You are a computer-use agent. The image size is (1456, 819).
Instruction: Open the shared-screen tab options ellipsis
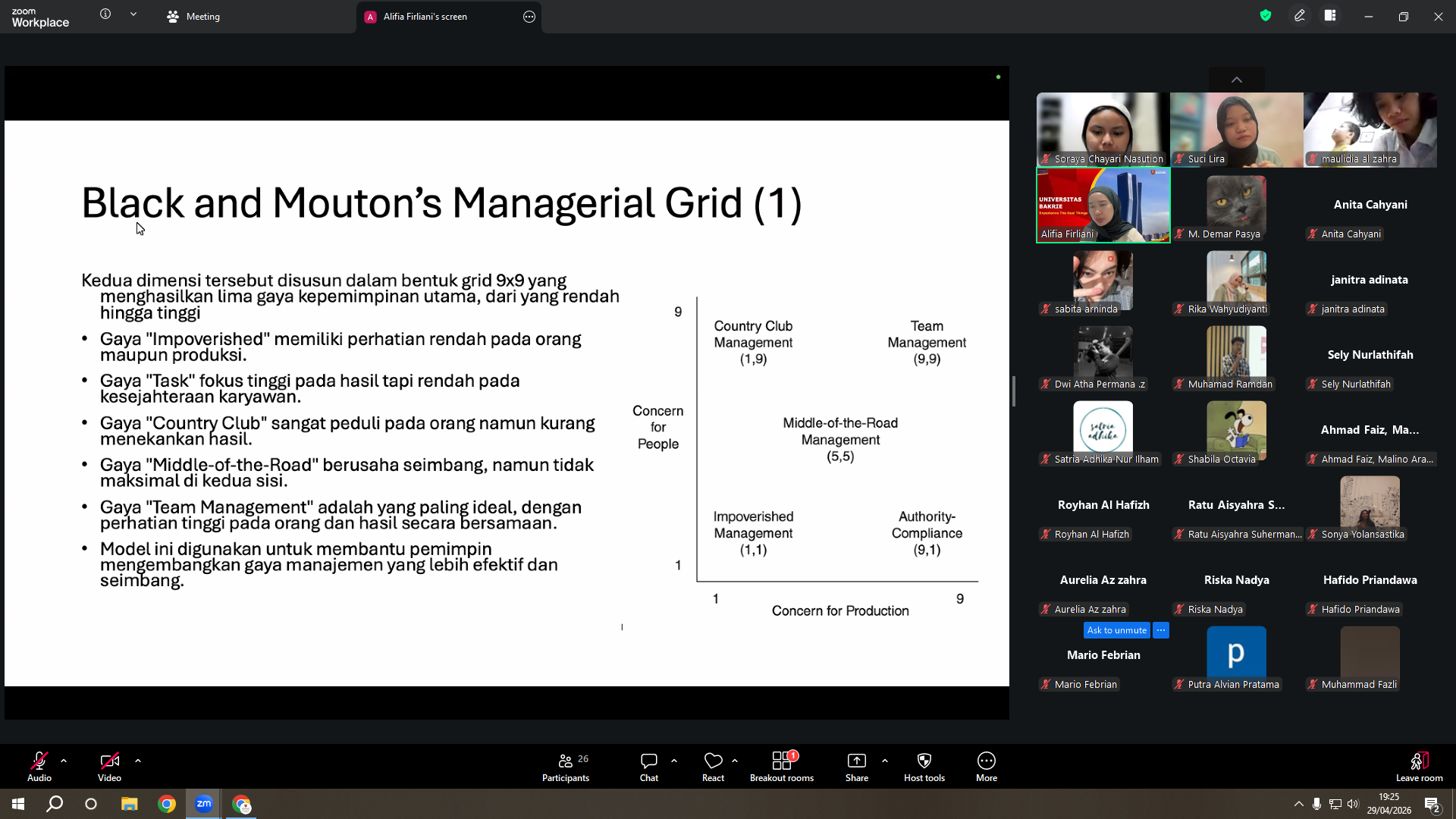tap(529, 17)
